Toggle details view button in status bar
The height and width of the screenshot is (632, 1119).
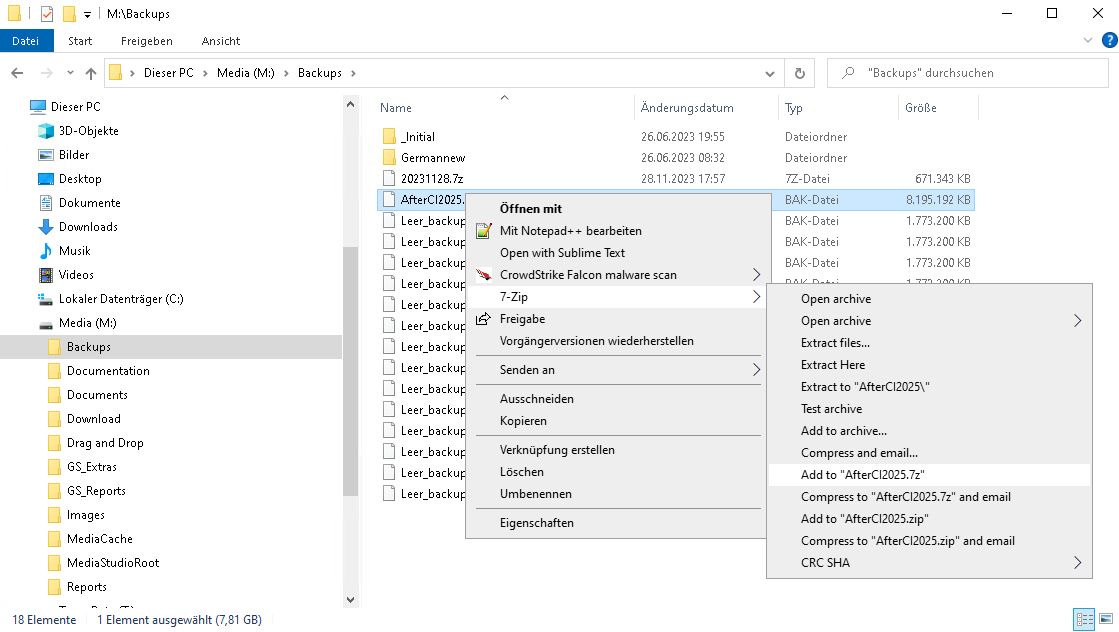click(1083, 620)
